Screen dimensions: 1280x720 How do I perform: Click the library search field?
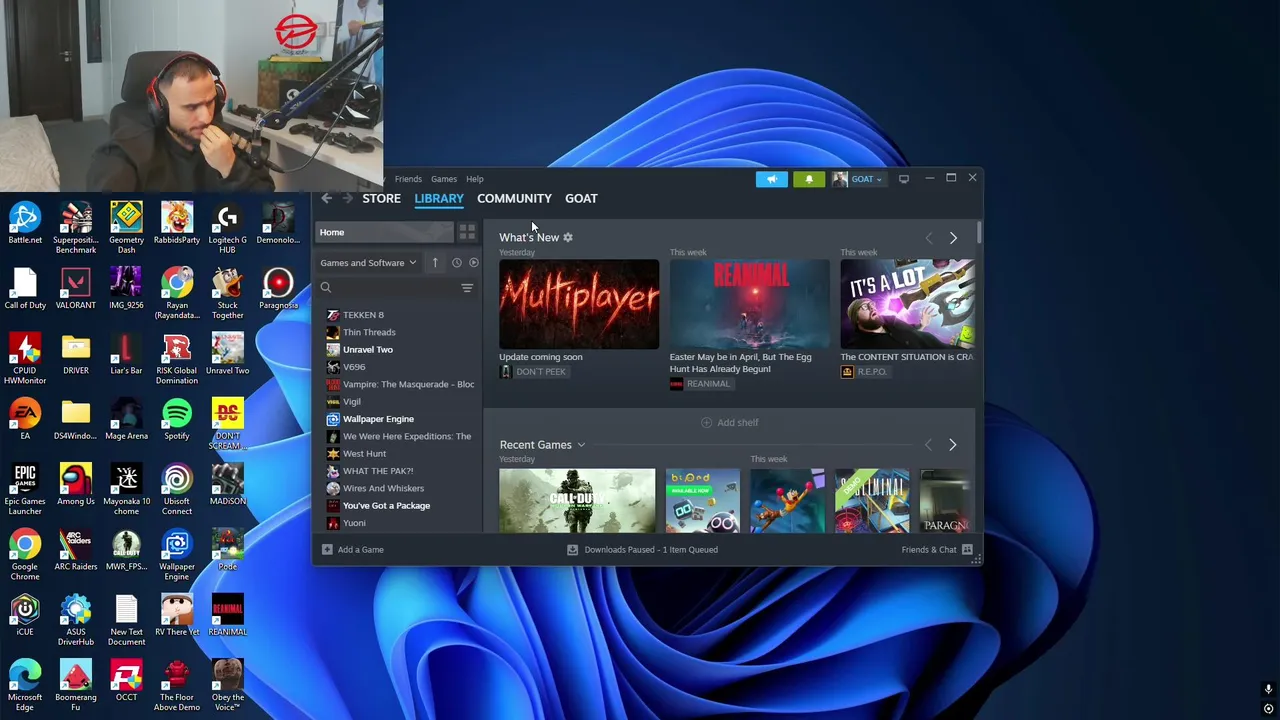[x=395, y=288]
